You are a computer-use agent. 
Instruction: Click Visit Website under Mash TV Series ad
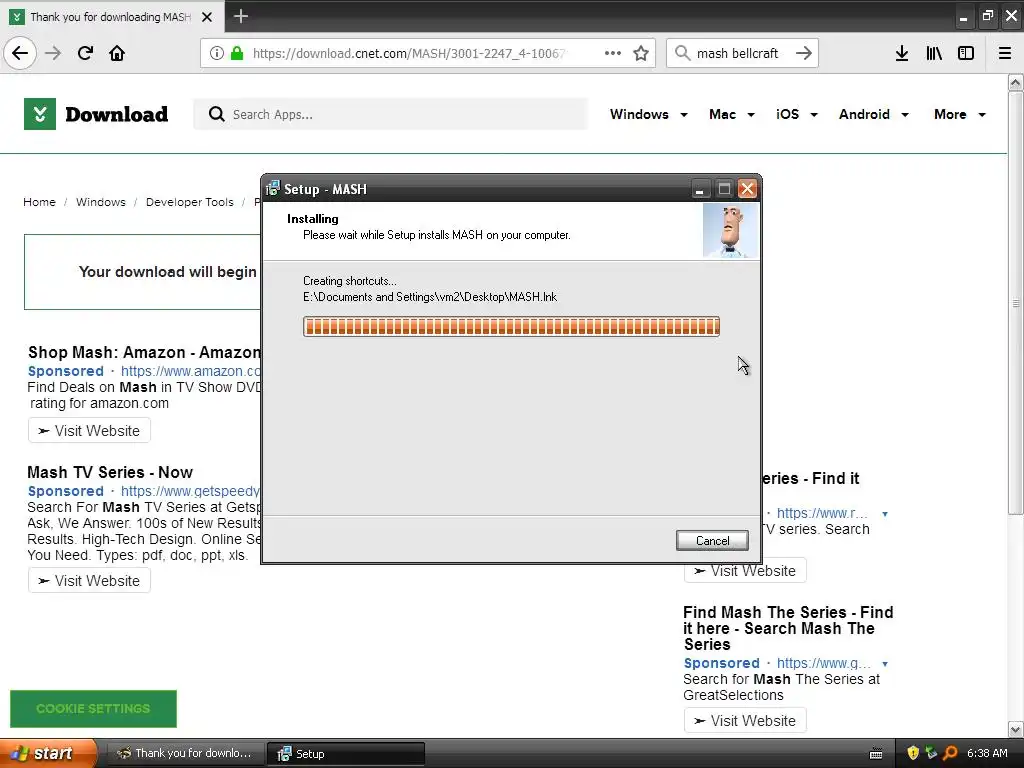coord(89,581)
